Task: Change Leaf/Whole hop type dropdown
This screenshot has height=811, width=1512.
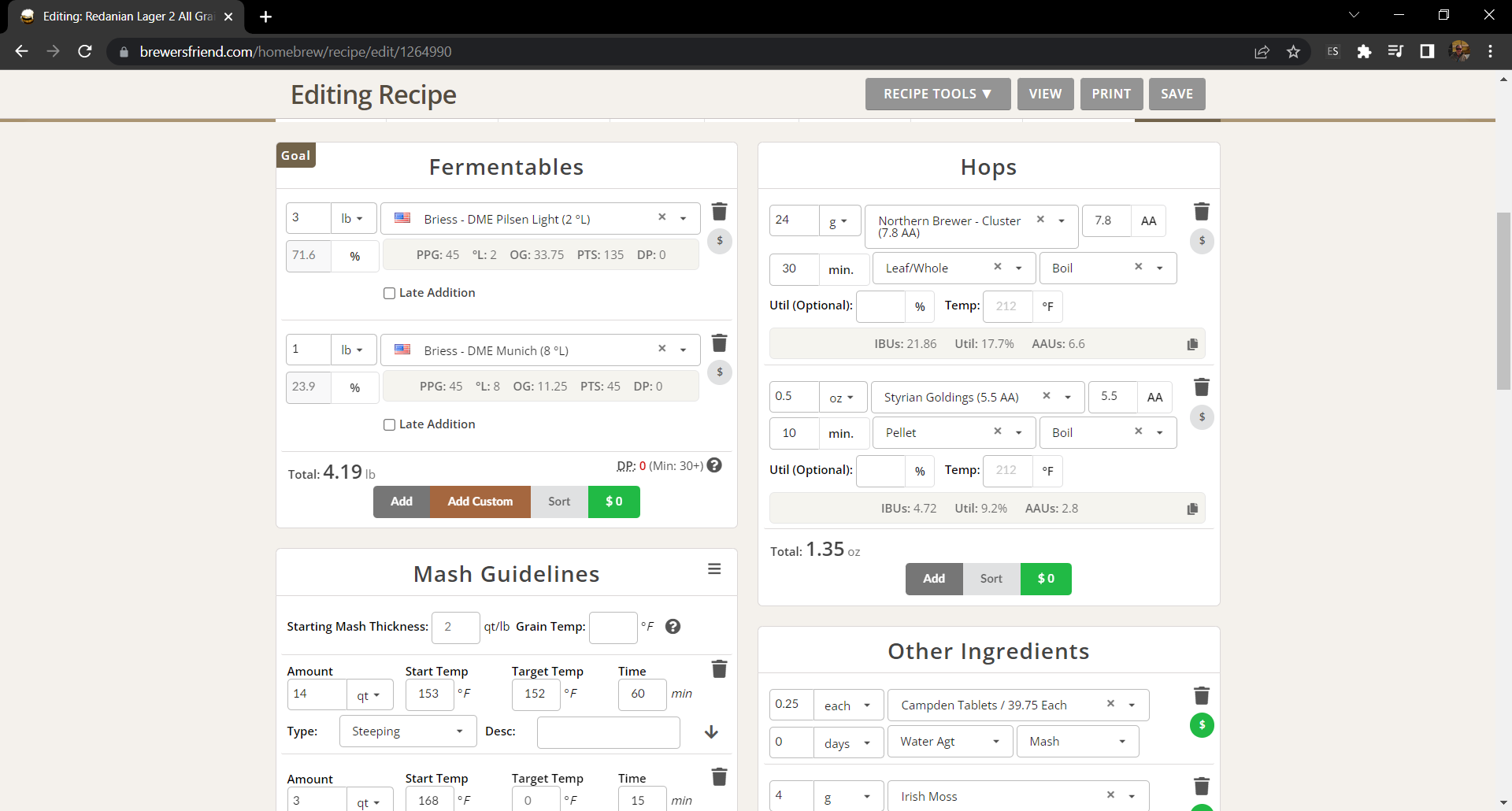Action: pos(954,268)
